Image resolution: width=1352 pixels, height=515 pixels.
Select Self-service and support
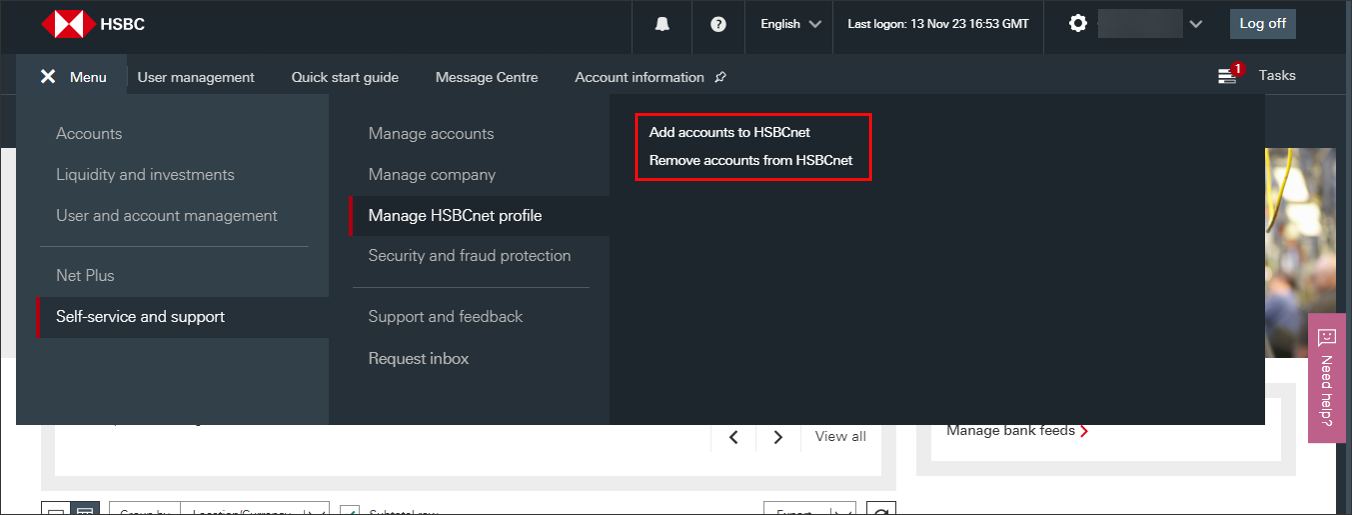182,317
